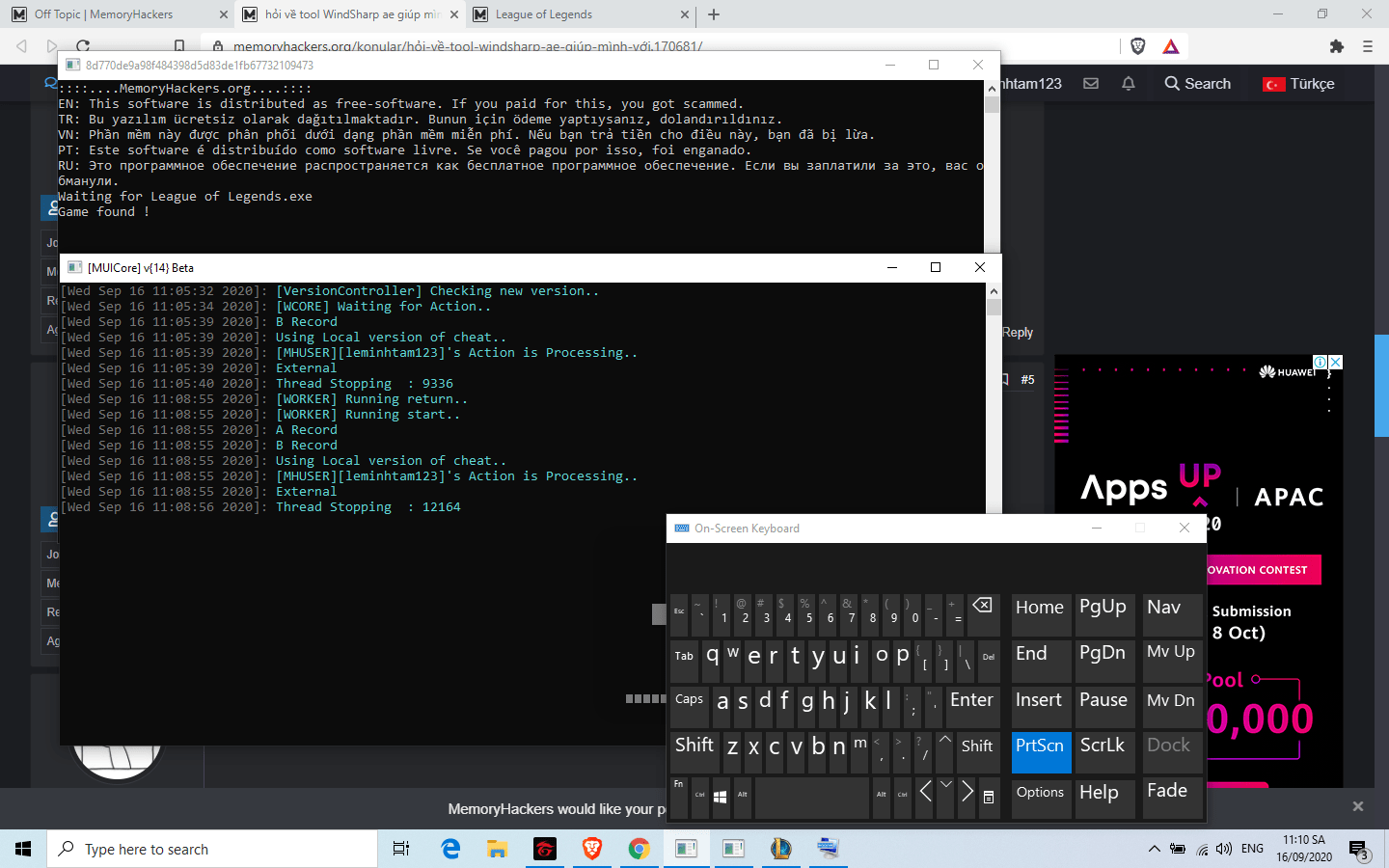Open the browser main menu button
Screen dimensions: 1389x868
point(1368,46)
